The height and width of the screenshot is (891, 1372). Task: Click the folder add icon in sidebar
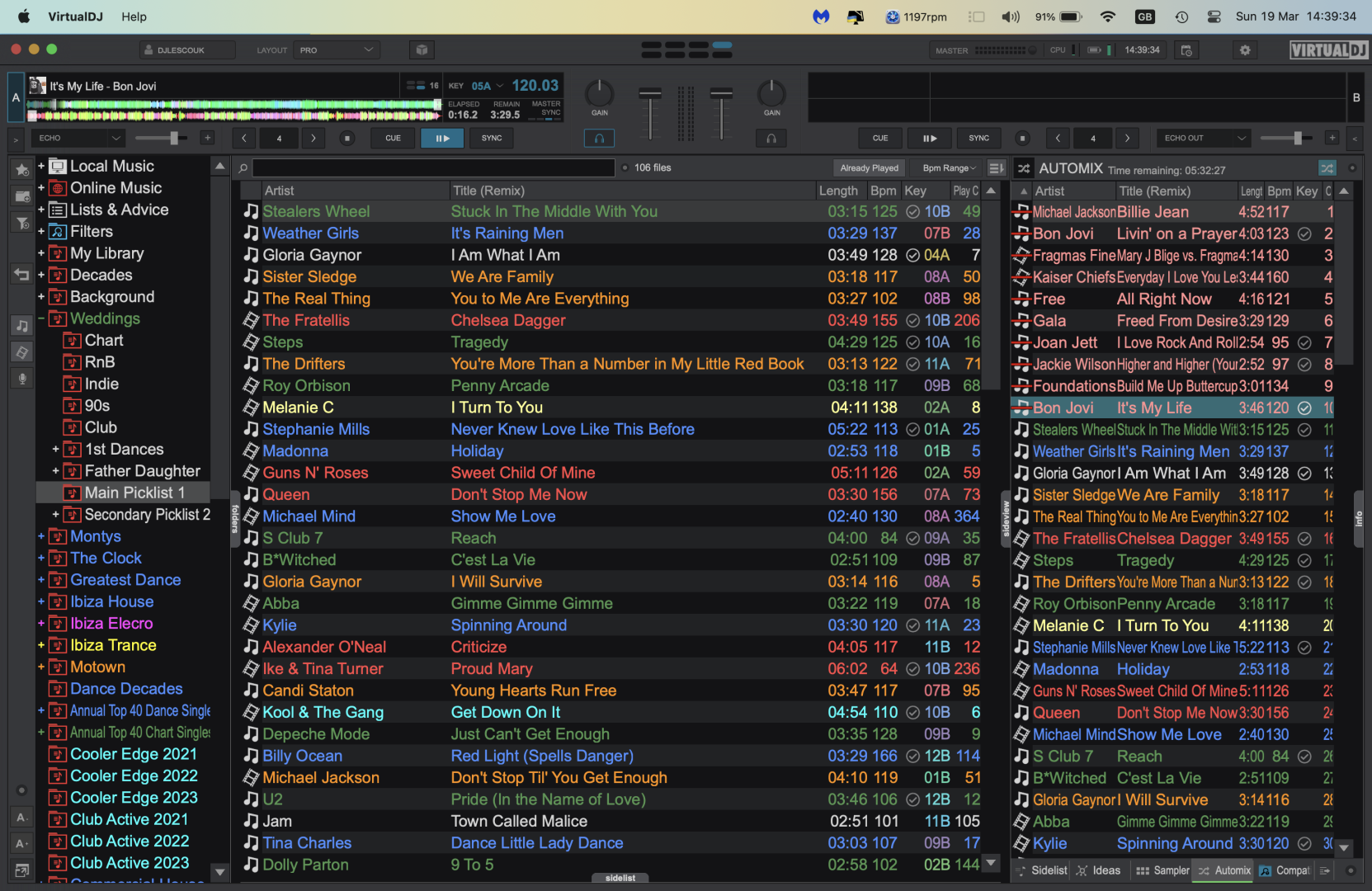22,196
